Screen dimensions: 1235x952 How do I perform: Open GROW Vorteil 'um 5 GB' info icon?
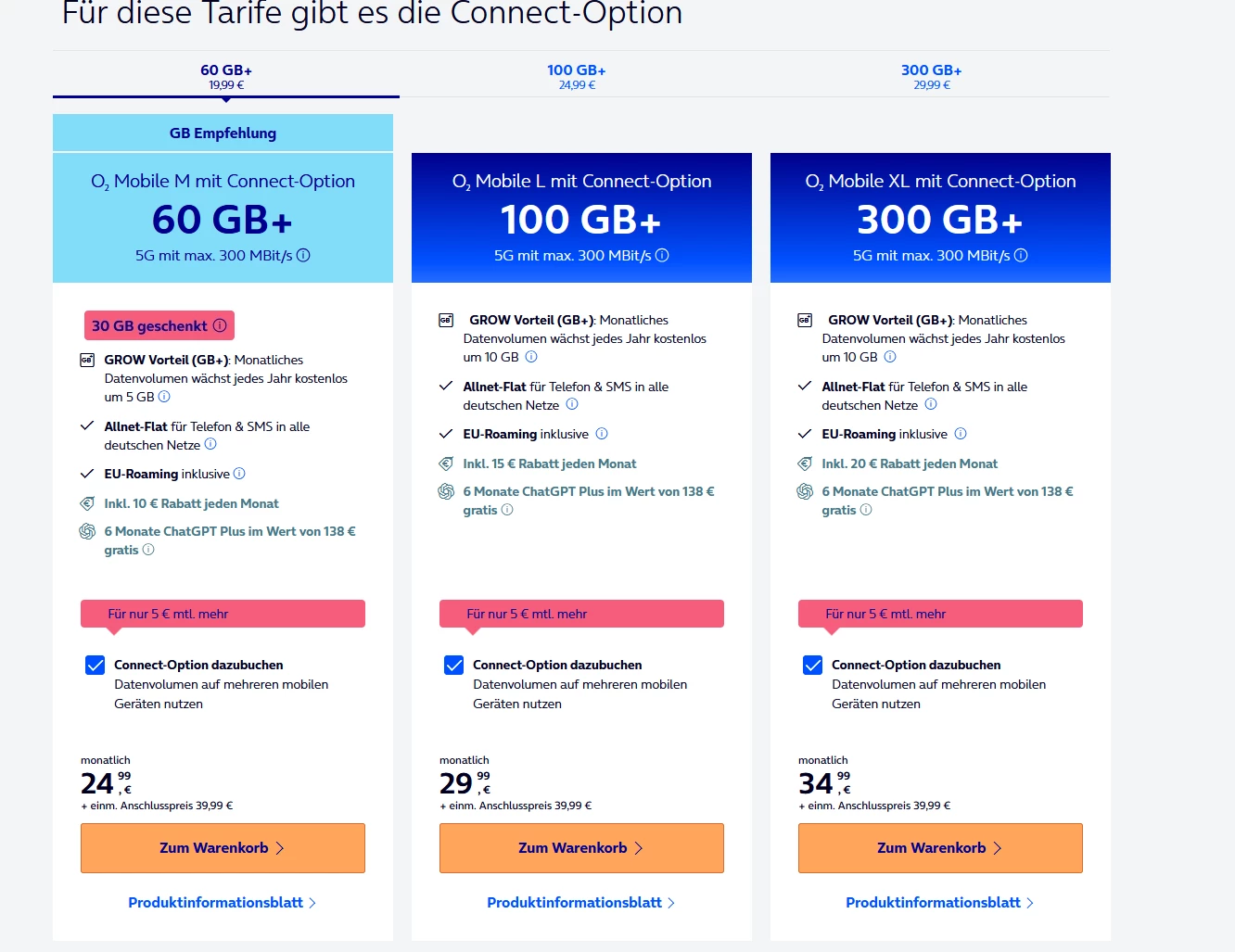164,397
